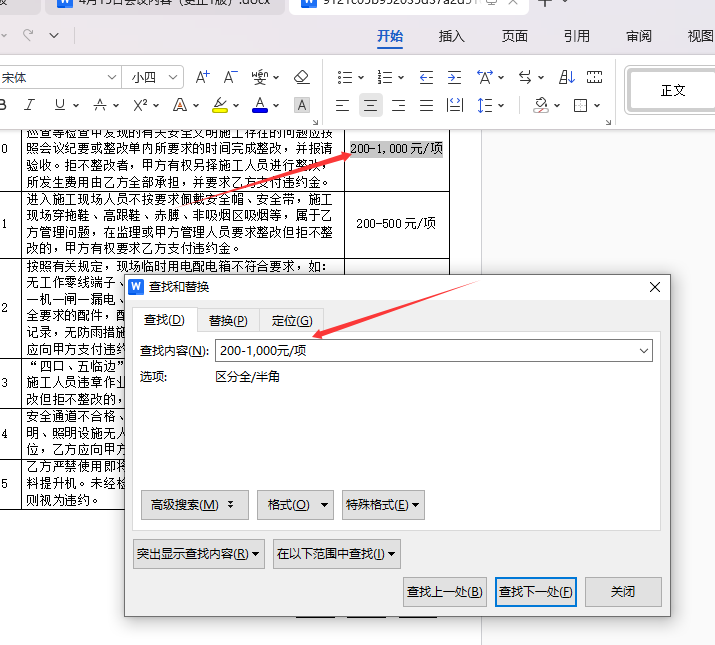Align paragraph text left
715x645 pixels.
point(342,105)
